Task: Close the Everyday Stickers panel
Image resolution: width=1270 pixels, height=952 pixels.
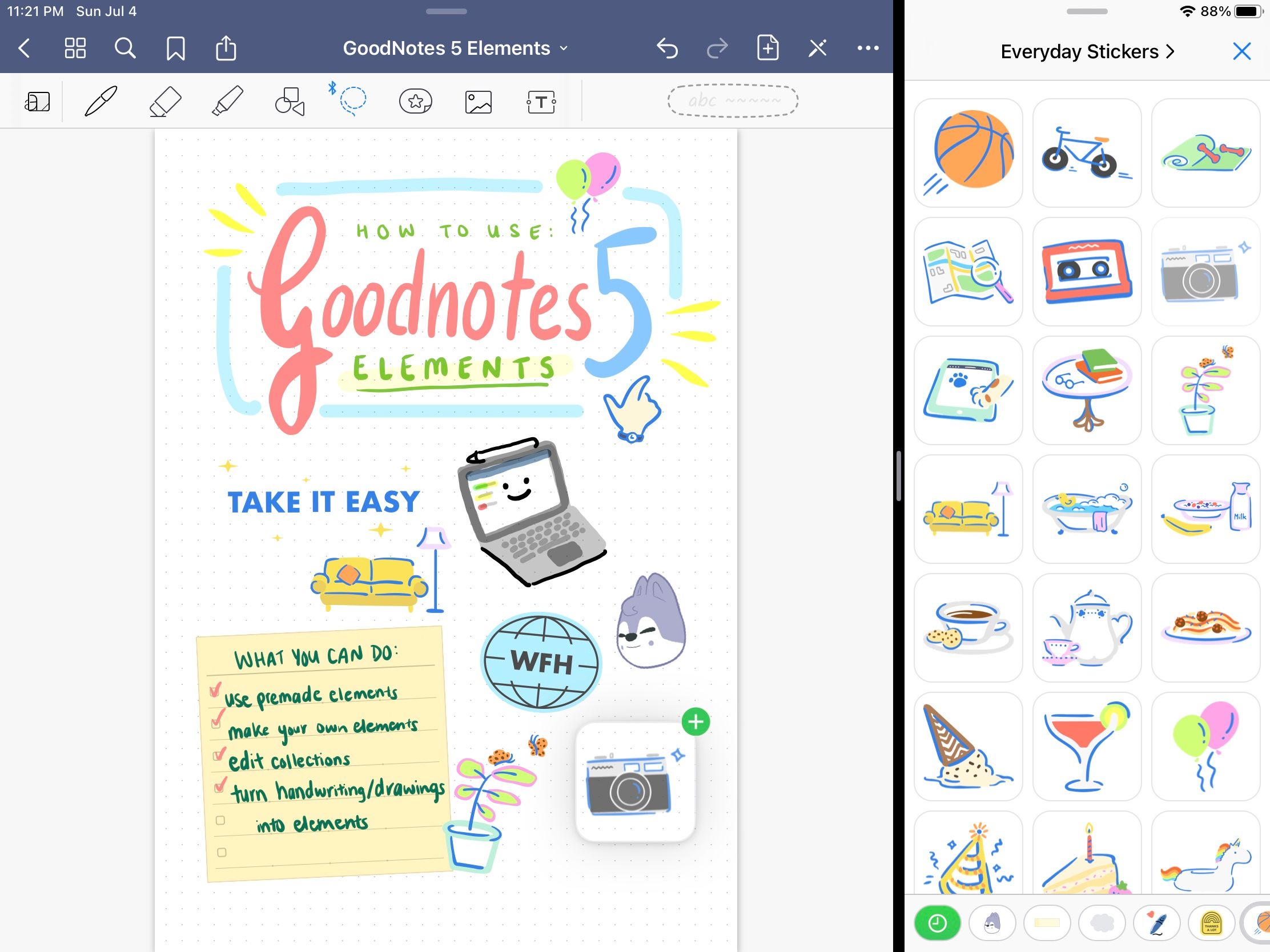Action: (1241, 51)
